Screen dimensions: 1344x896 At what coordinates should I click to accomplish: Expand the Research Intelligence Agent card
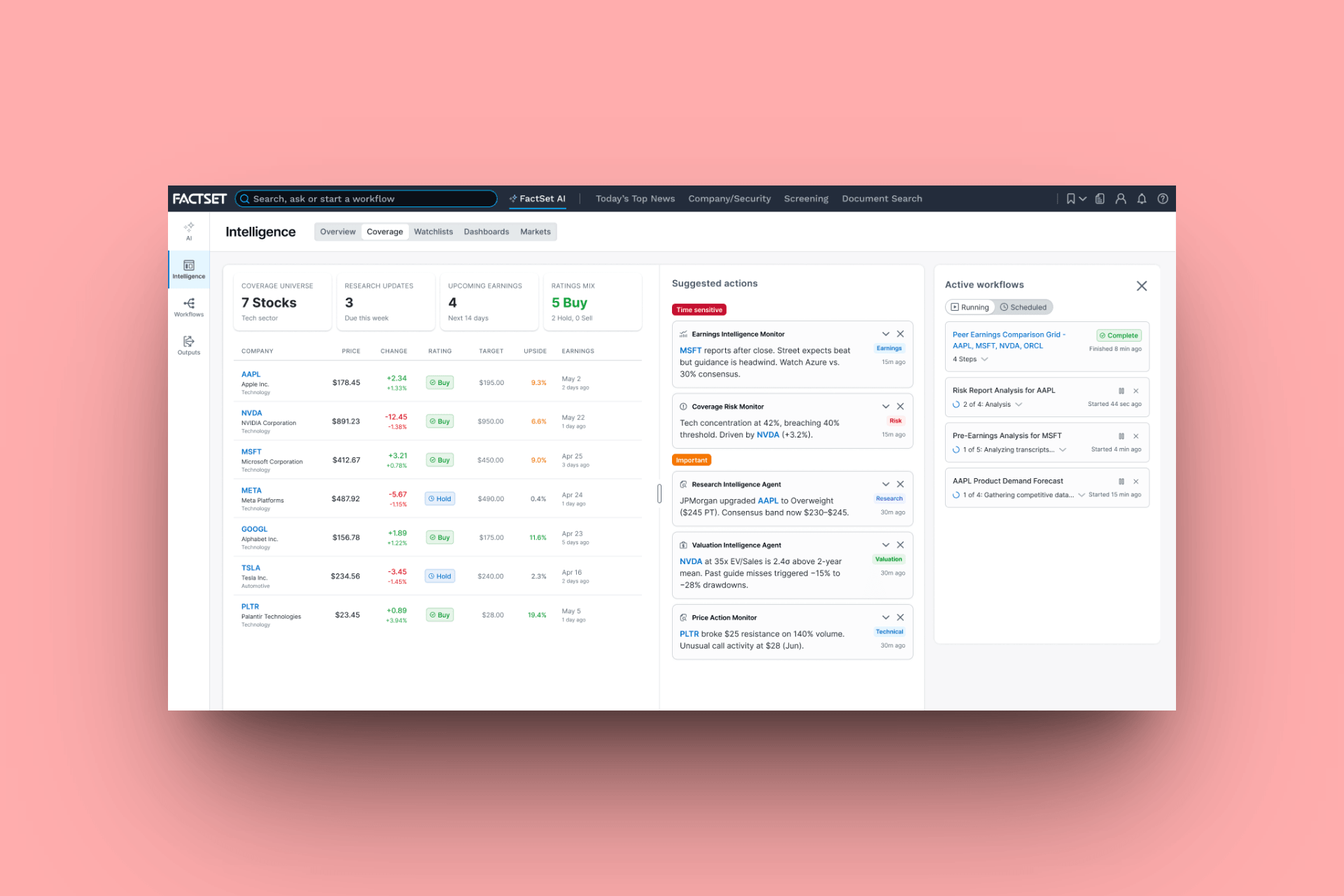pos(885,484)
